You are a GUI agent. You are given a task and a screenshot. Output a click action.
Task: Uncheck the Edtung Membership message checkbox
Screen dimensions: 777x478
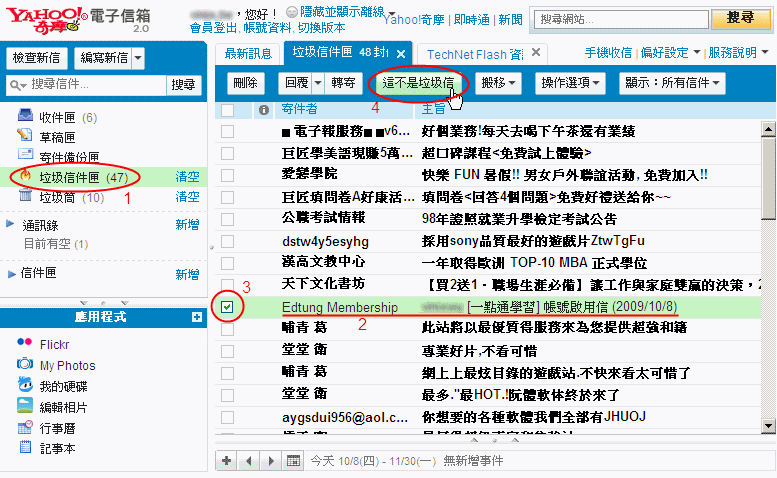pyautogui.click(x=227, y=307)
